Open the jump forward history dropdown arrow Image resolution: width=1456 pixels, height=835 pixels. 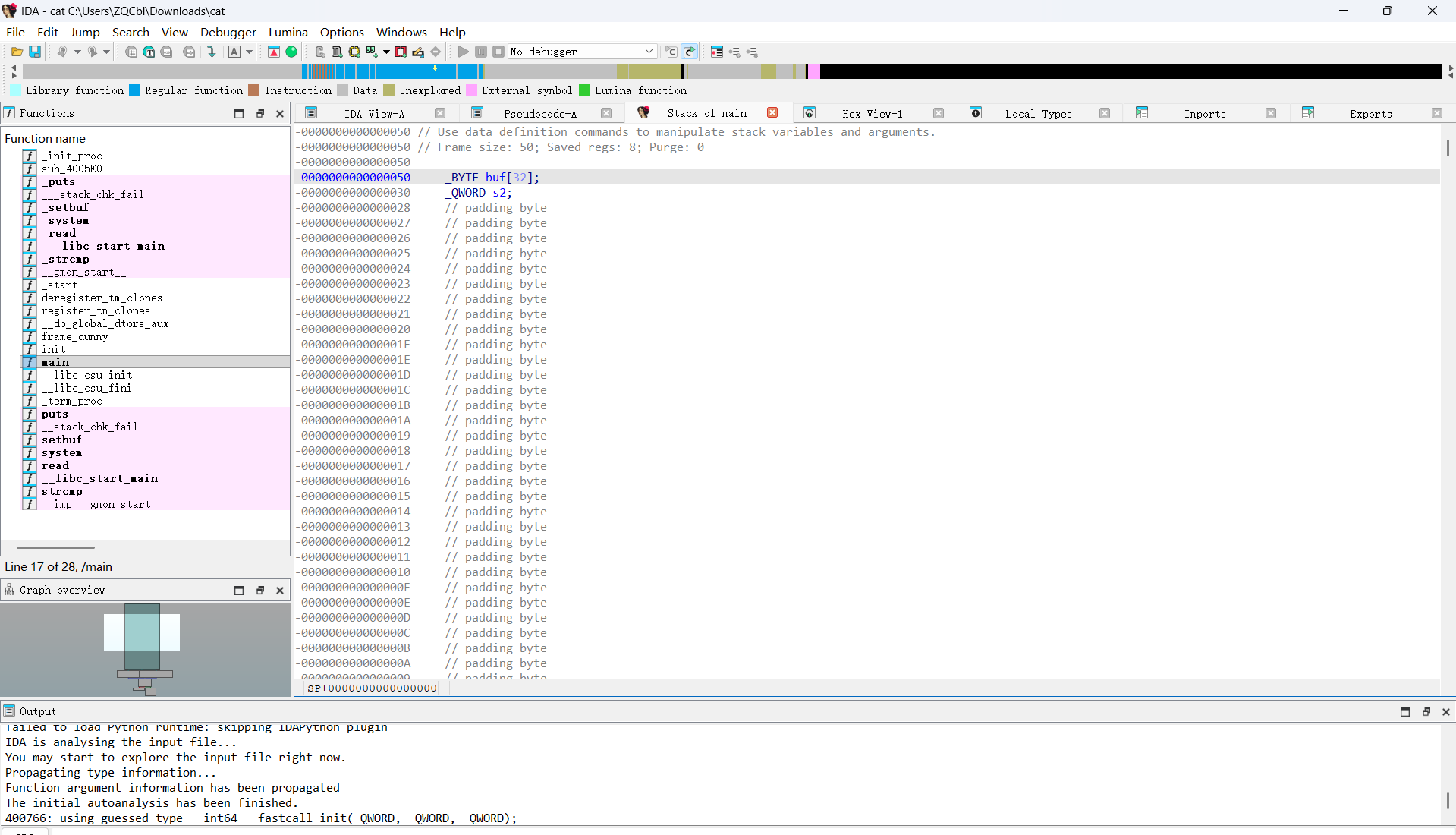tap(107, 52)
